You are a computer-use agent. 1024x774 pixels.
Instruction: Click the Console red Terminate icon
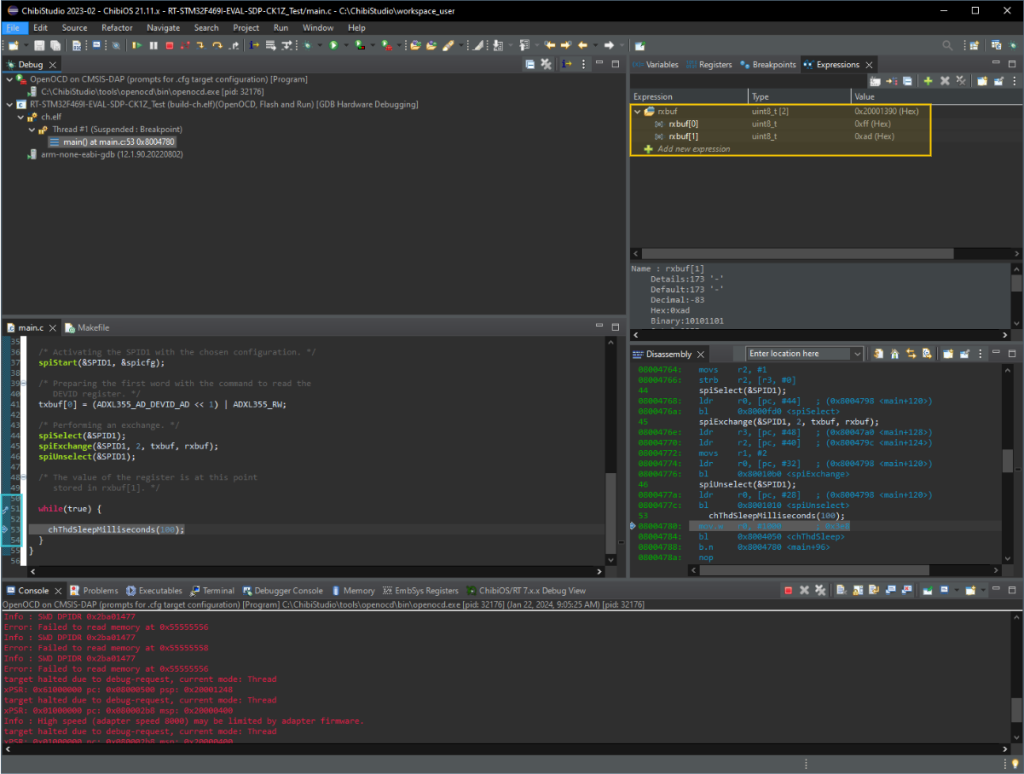point(788,590)
